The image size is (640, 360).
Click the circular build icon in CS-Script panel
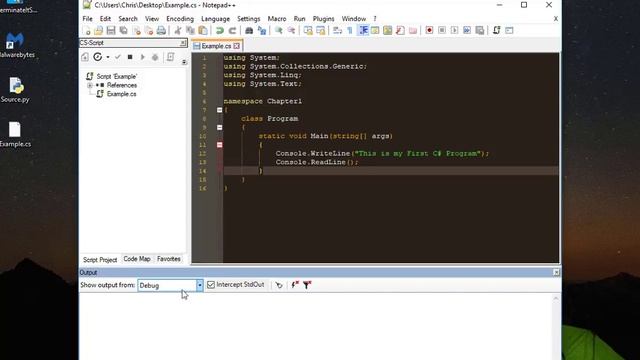98,57
